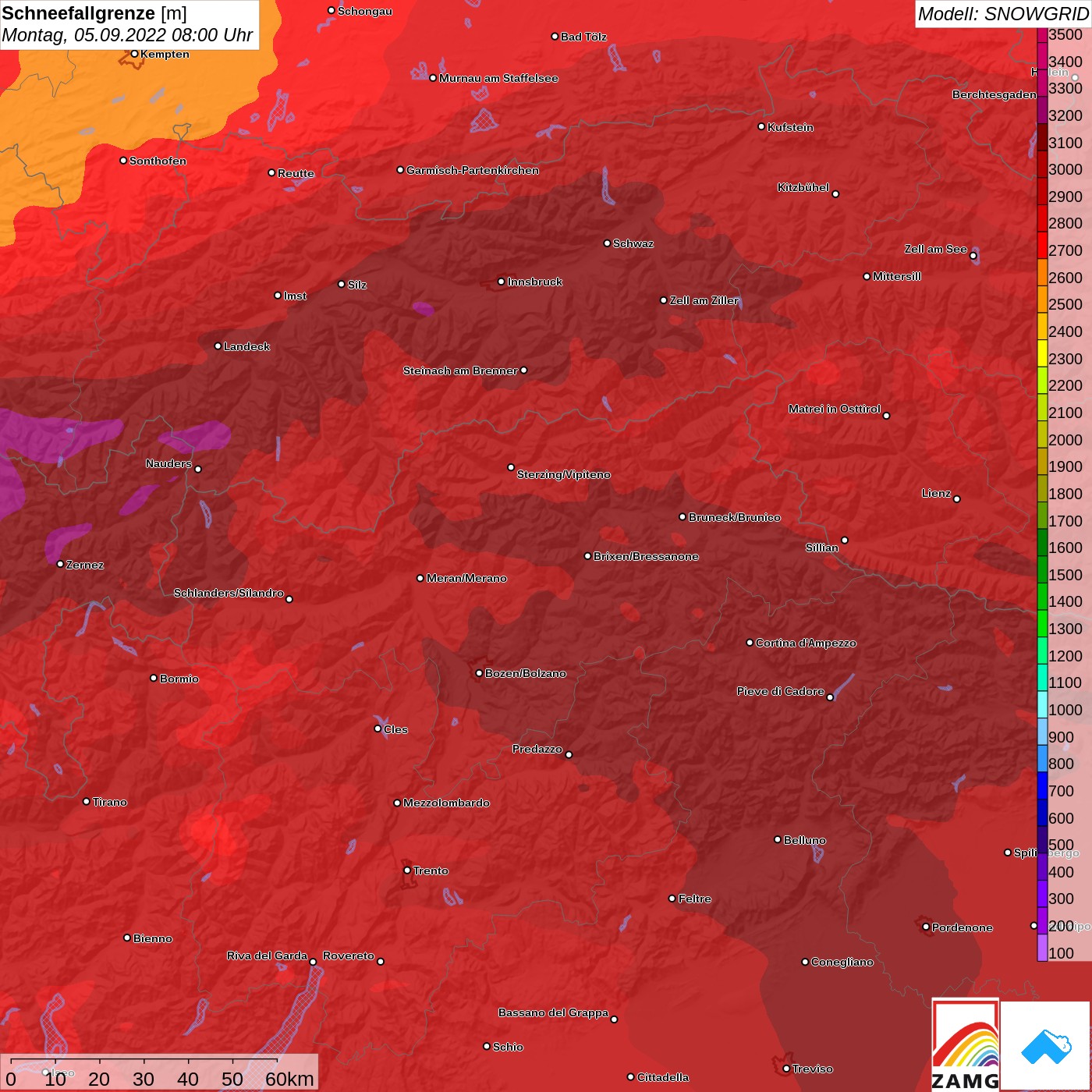The image size is (1092, 1092).
Task: Click the Steinach am Brenner label
Action: pyautogui.click(x=460, y=370)
